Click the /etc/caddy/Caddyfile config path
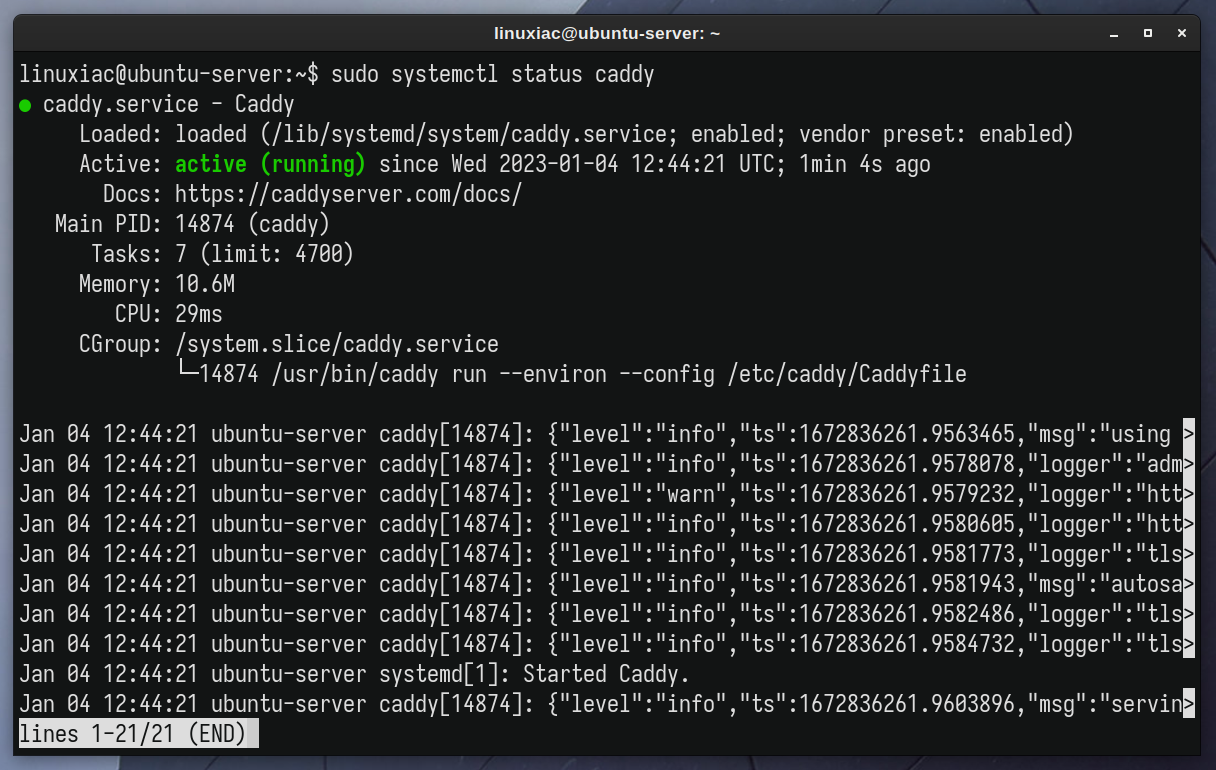The height and width of the screenshot is (770, 1216). (x=848, y=374)
